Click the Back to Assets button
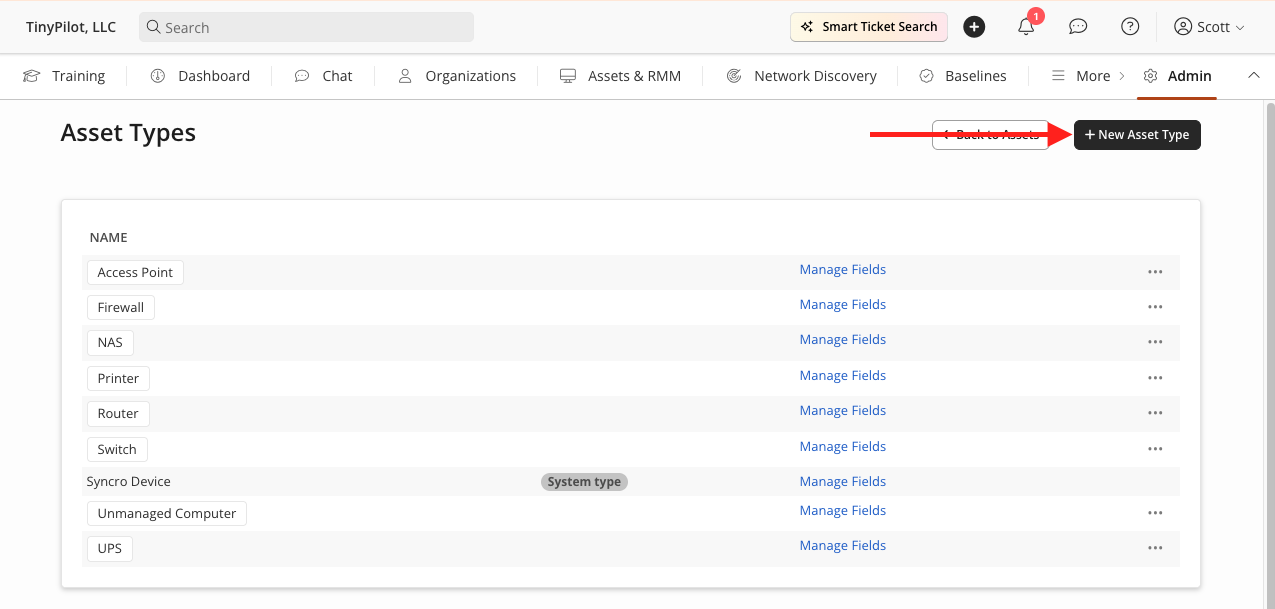 990,134
